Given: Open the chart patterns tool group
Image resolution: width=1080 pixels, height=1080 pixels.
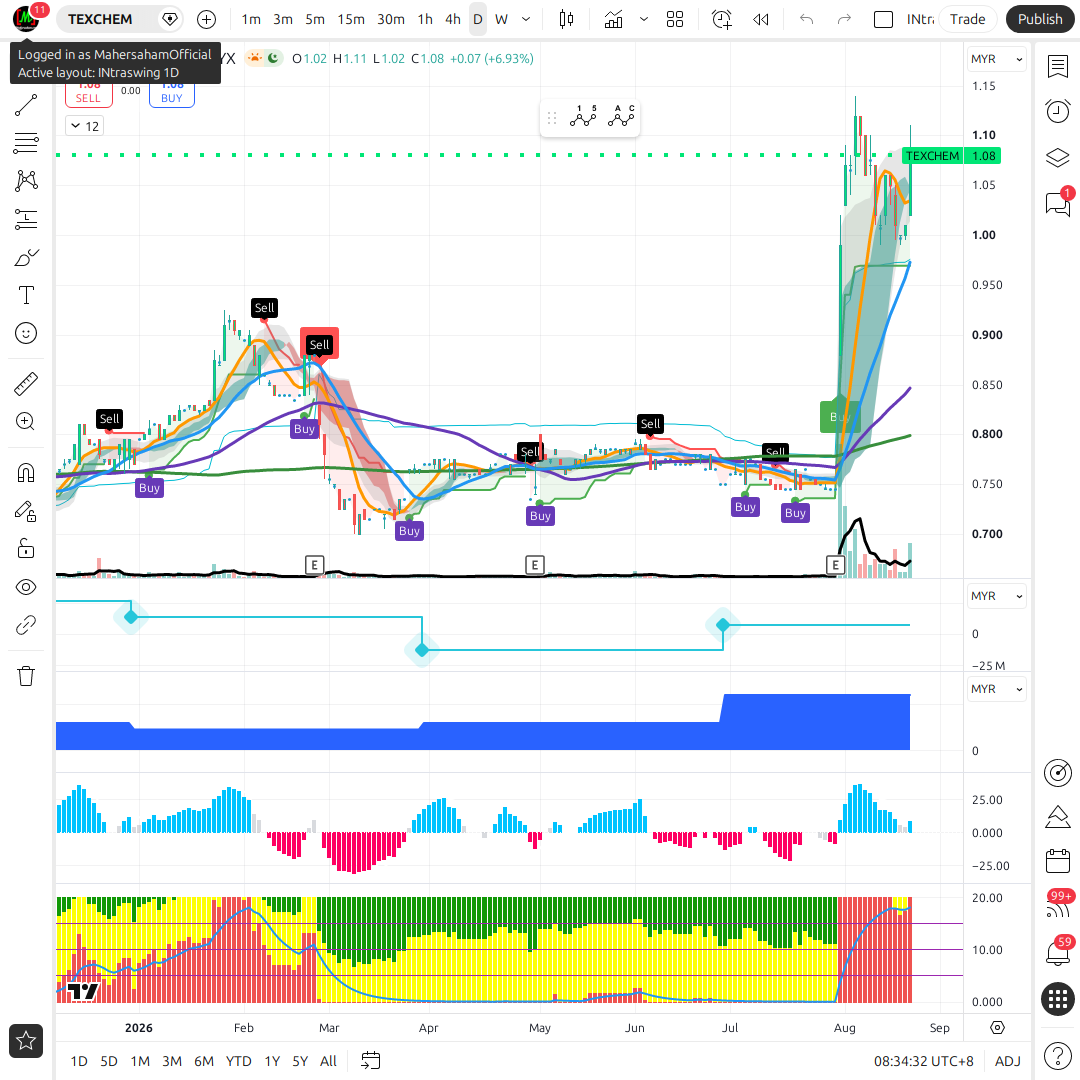Looking at the screenshot, I should click(26, 180).
